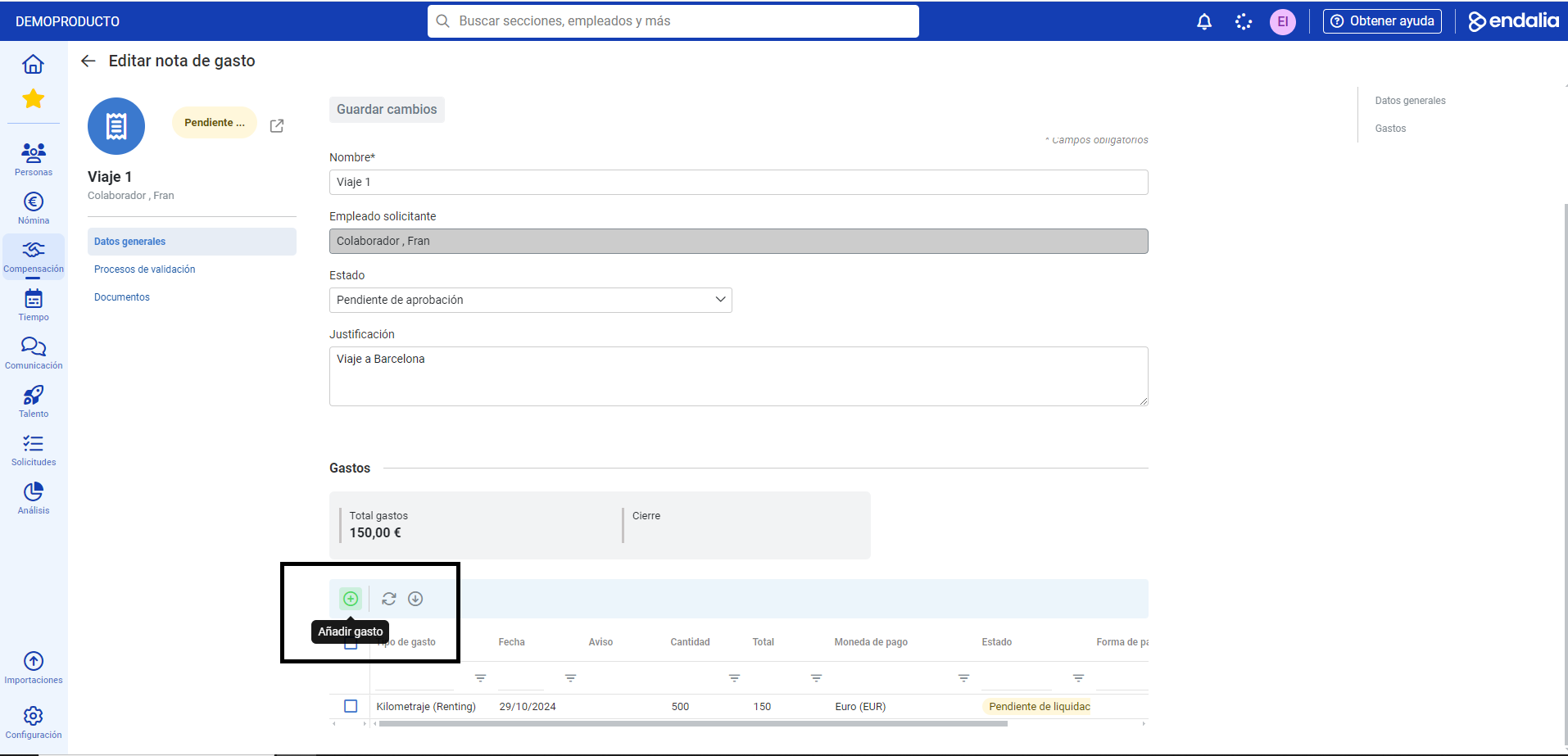Open the Talento section
Viewport: 1568px width, 756px height.
click(x=34, y=401)
